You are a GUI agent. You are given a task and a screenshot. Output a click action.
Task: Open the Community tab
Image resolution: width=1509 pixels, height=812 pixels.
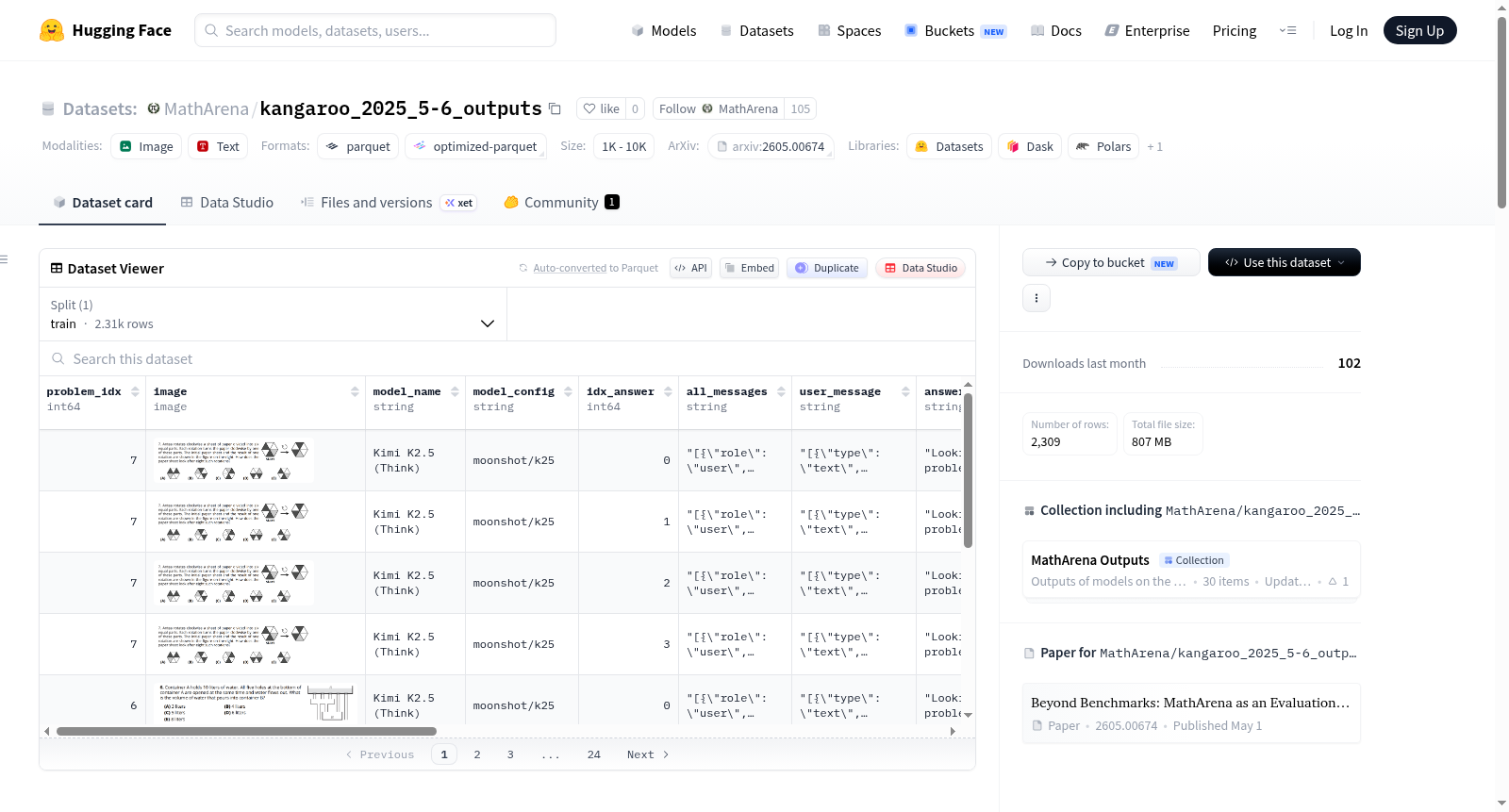(562, 203)
